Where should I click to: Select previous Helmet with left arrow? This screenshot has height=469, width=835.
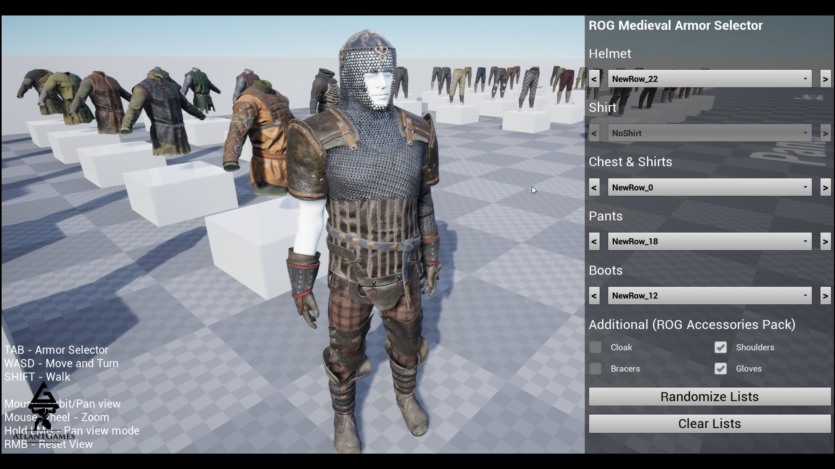[x=594, y=79]
